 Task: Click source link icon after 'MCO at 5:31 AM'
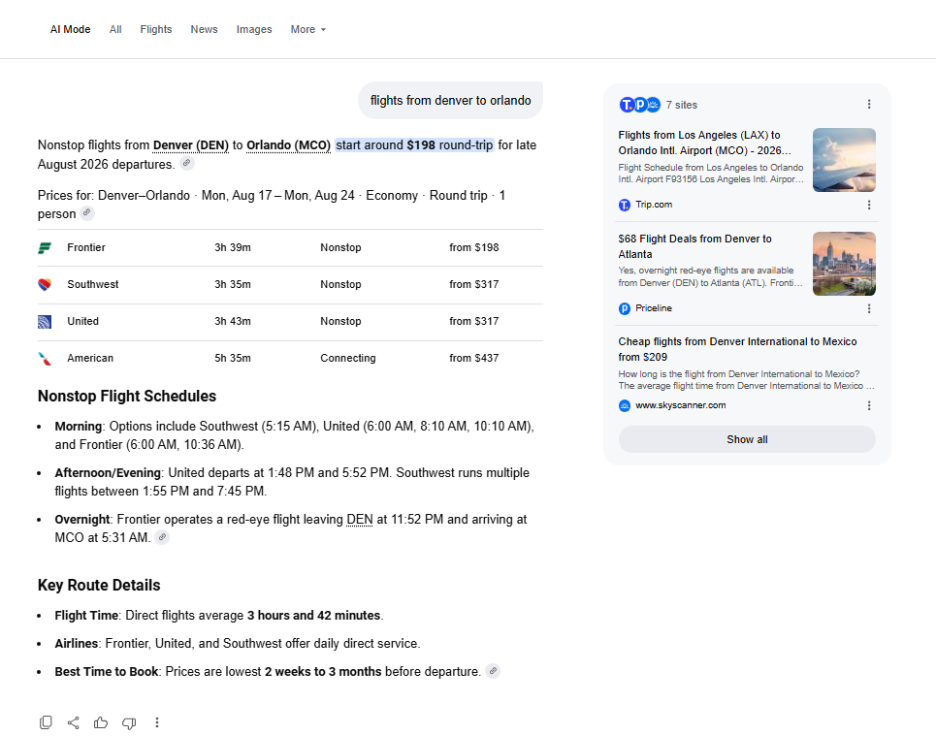pos(162,537)
